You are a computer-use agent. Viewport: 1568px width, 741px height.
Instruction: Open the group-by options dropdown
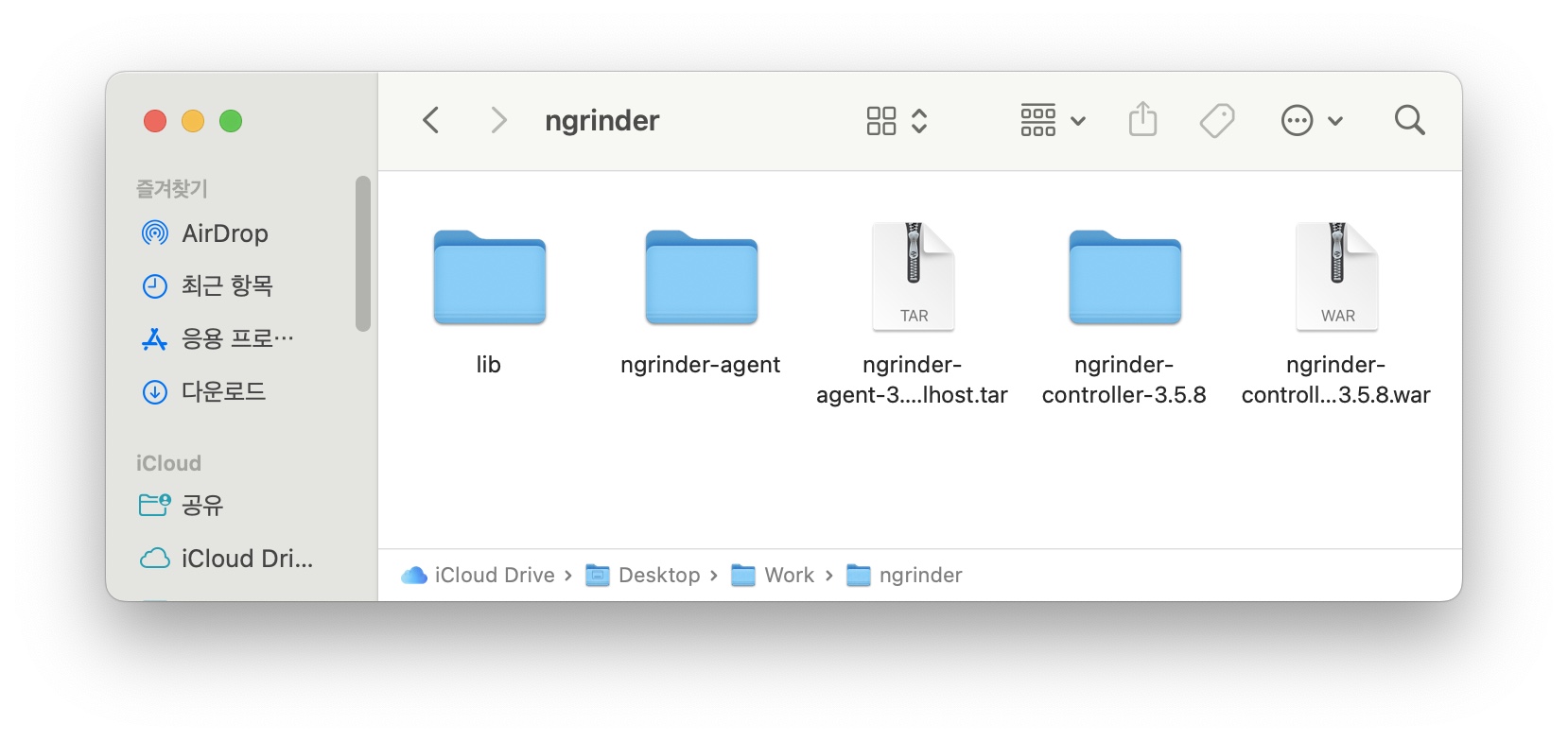1053,120
